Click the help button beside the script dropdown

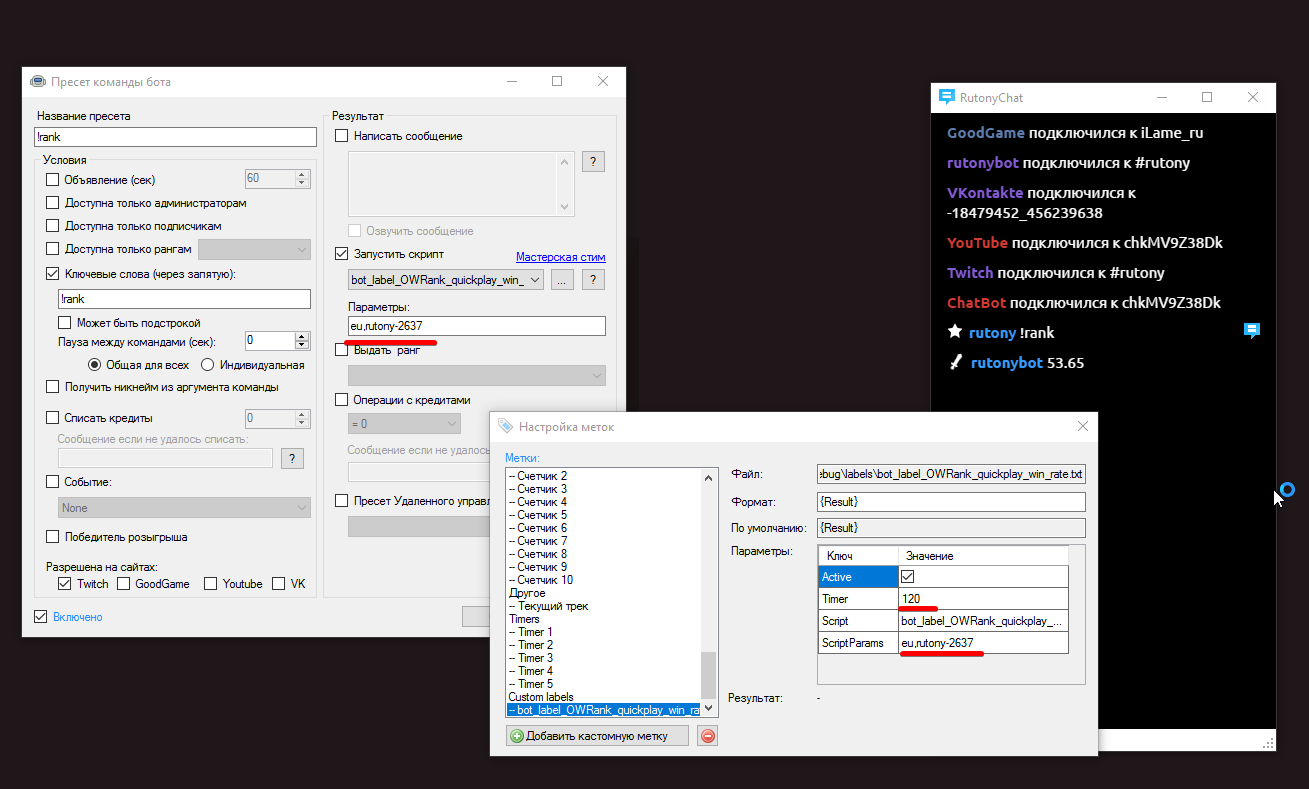tap(593, 280)
